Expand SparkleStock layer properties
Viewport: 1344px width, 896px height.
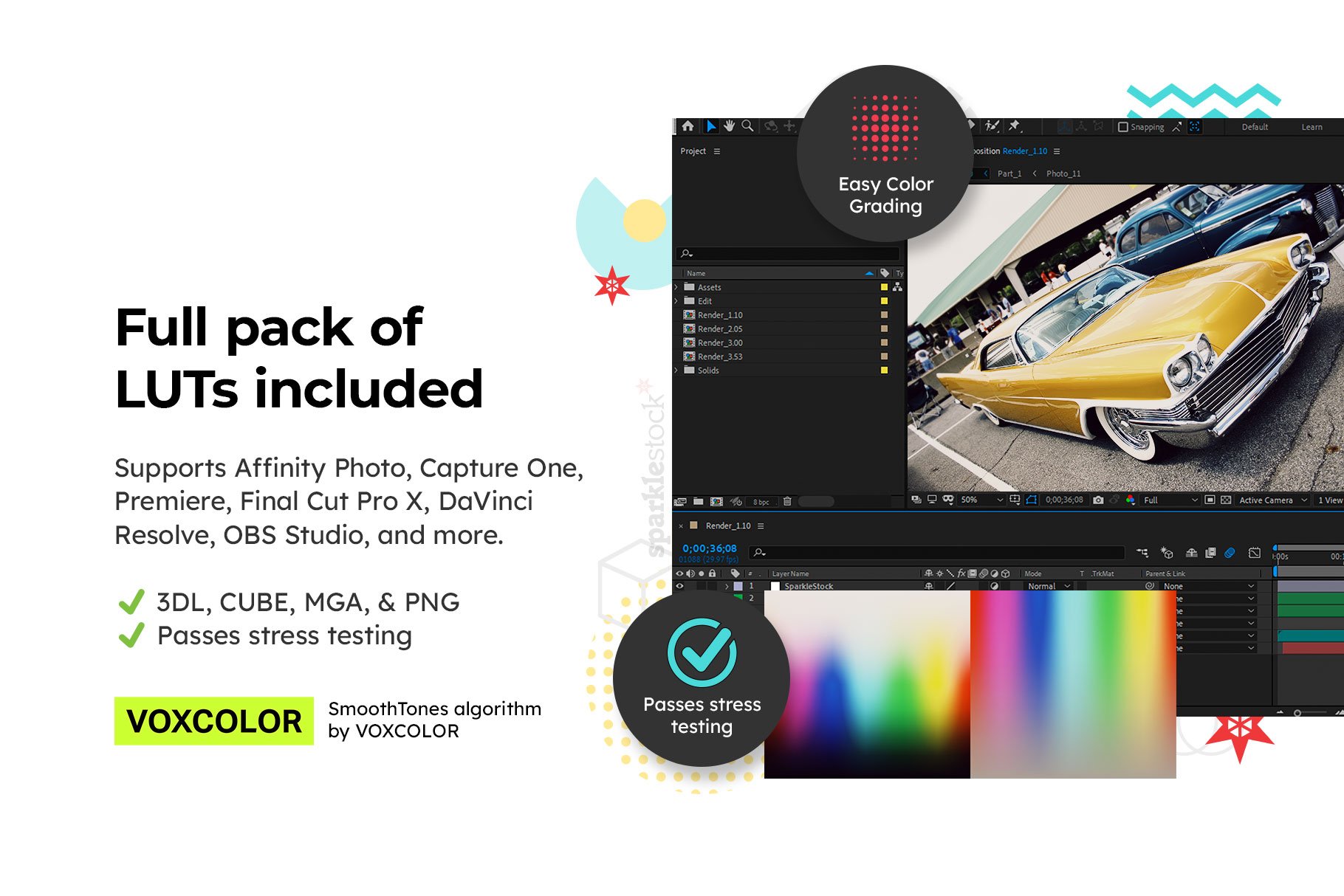pyautogui.click(x=727, y=586)
